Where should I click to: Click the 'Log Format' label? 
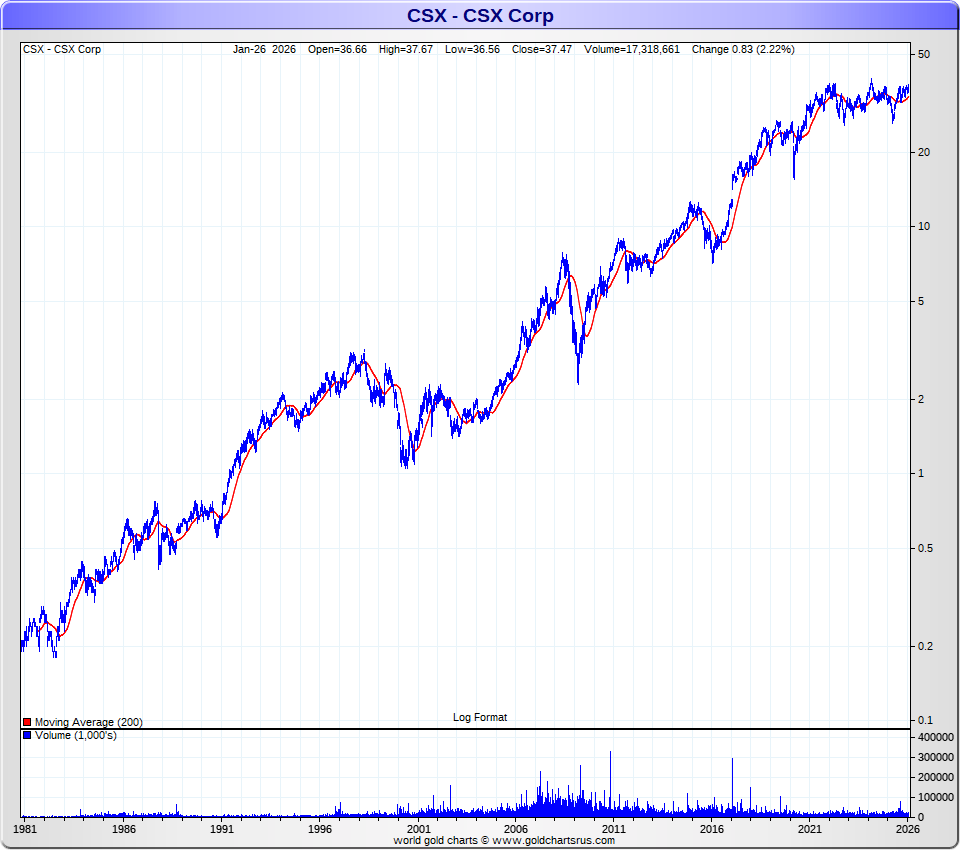coord(480,717)
